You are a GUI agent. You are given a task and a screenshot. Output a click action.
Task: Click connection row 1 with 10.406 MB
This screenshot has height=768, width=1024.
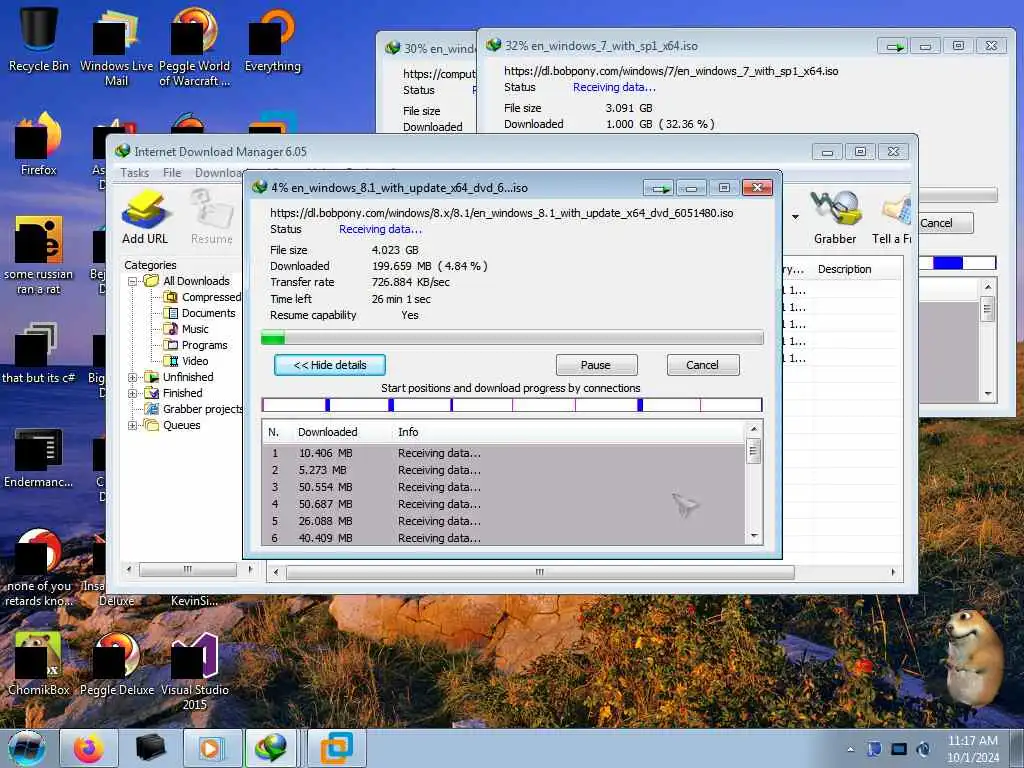(504, 453)
